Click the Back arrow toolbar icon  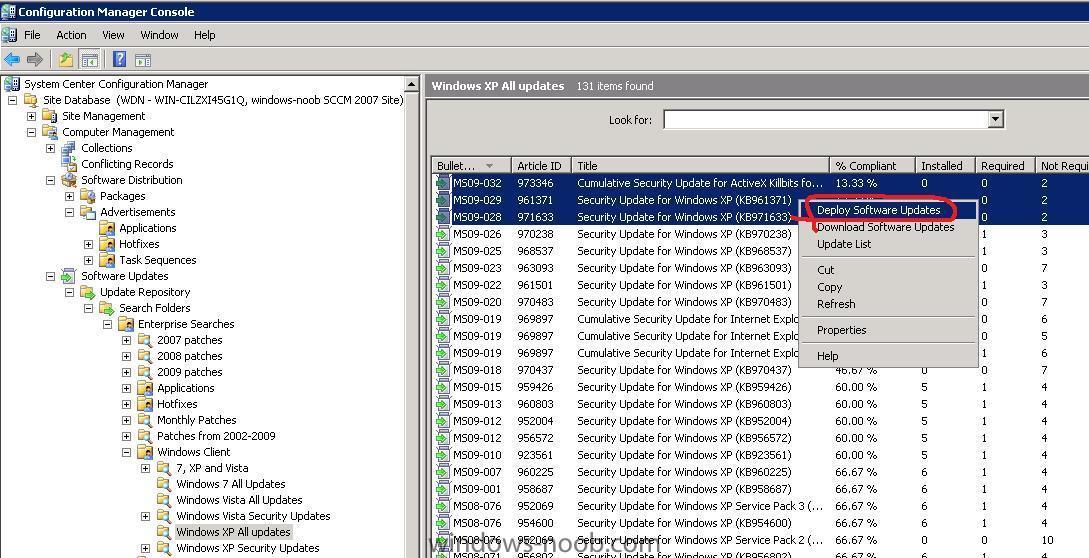click(x=12, y=60)
